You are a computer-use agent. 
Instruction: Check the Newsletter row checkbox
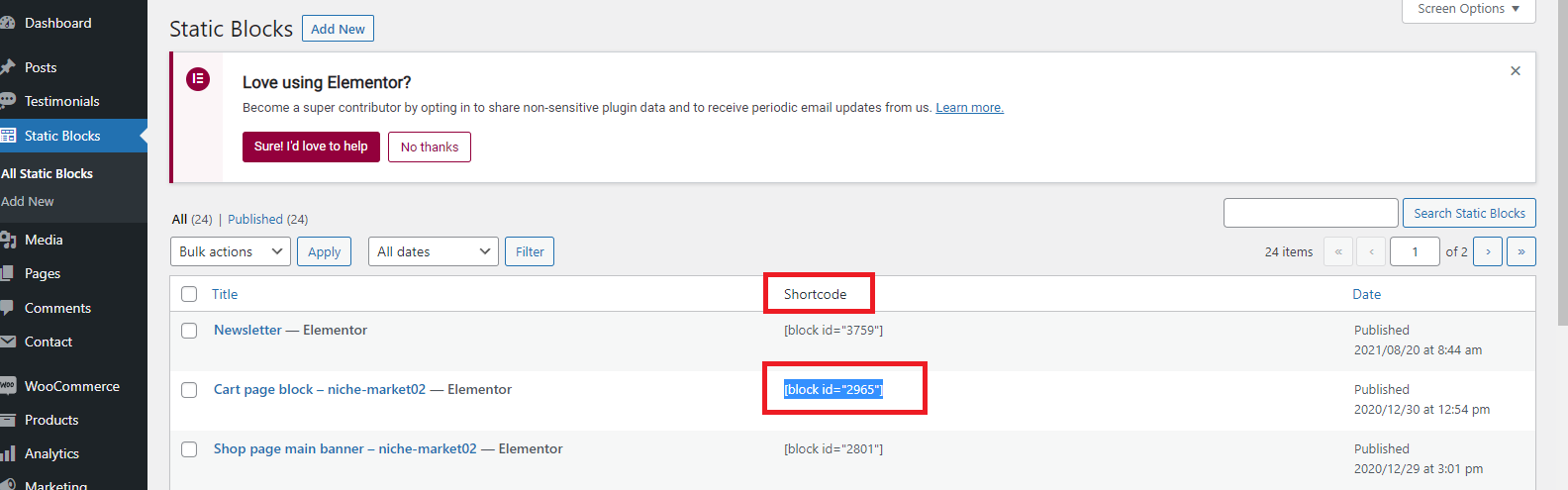coord(189,331)
